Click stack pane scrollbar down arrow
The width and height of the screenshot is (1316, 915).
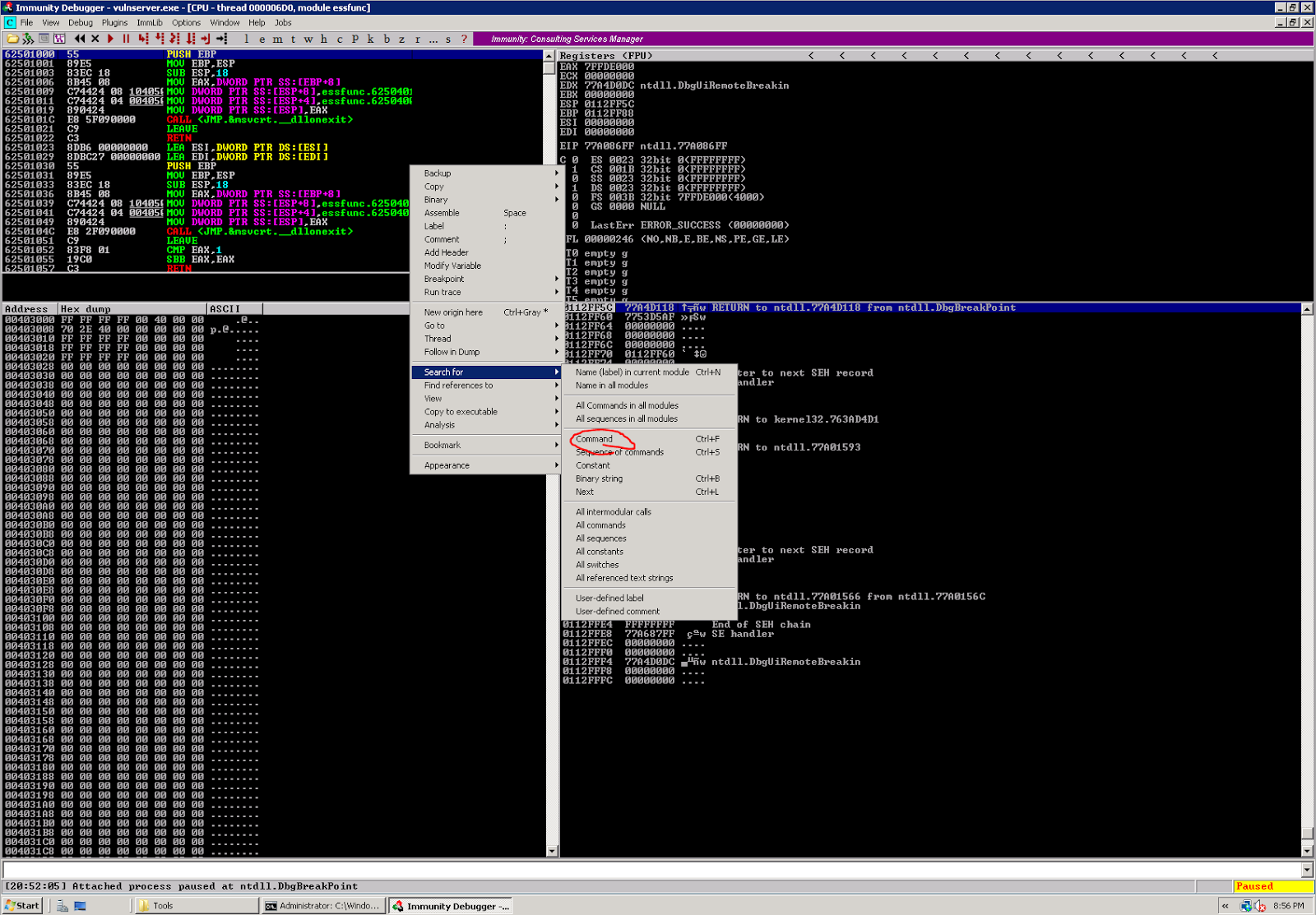pos(1307,852)
